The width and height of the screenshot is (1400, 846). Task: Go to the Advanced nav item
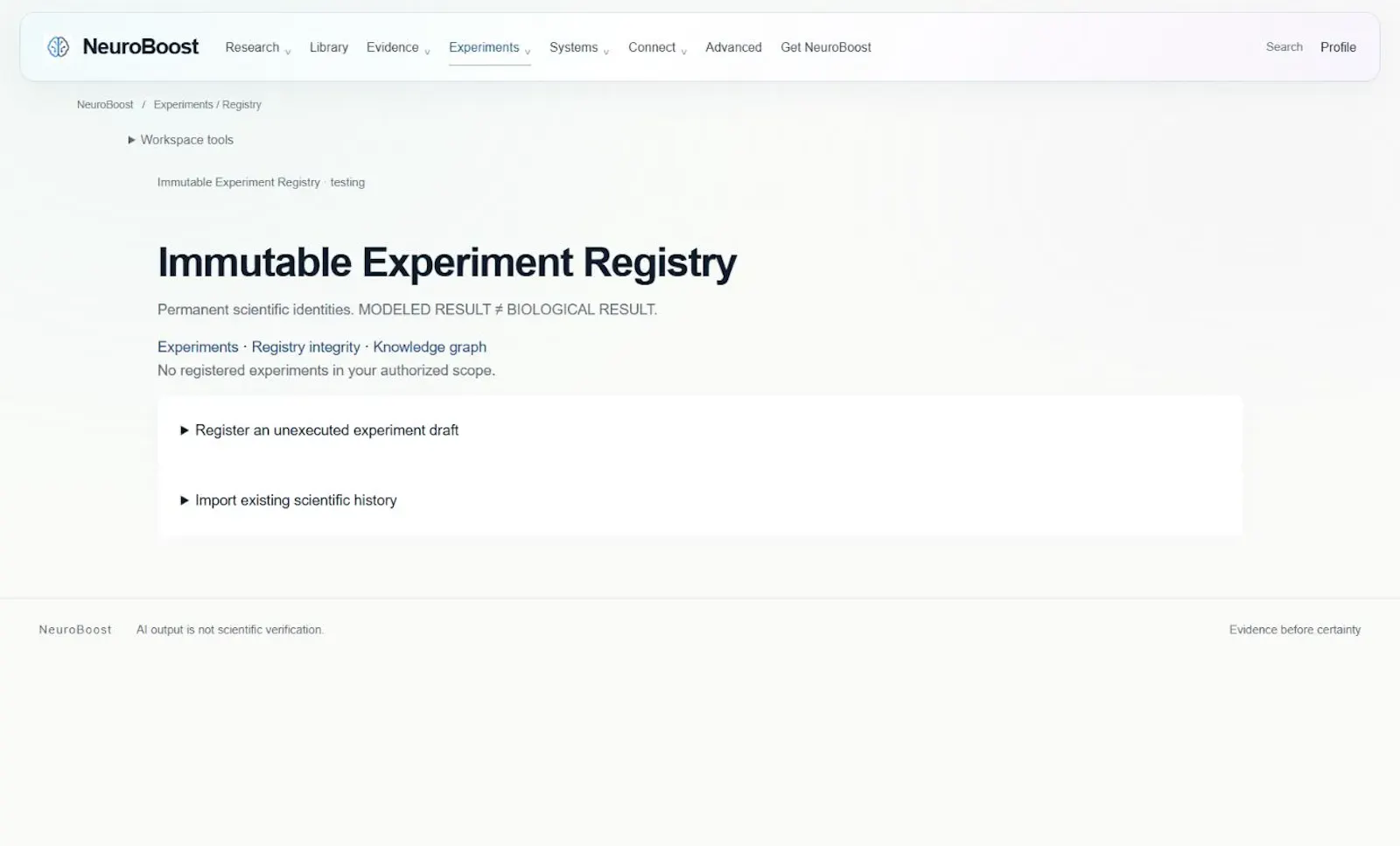[x=733, y=47]
